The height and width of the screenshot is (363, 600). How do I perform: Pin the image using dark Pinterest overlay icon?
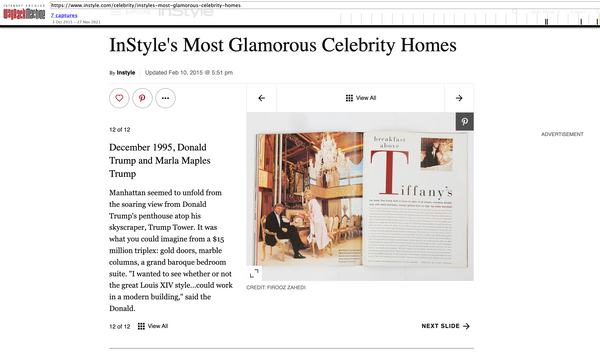(465, 122)
